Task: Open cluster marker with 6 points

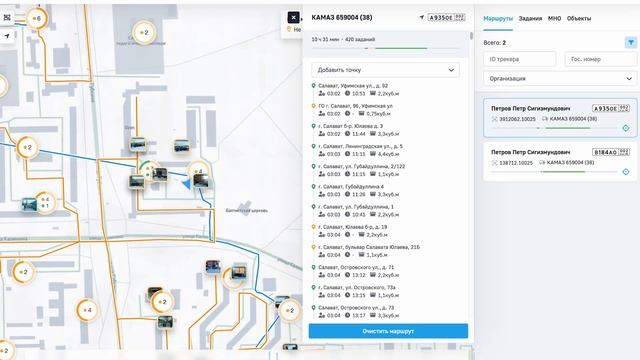Action: coord(36,18)
